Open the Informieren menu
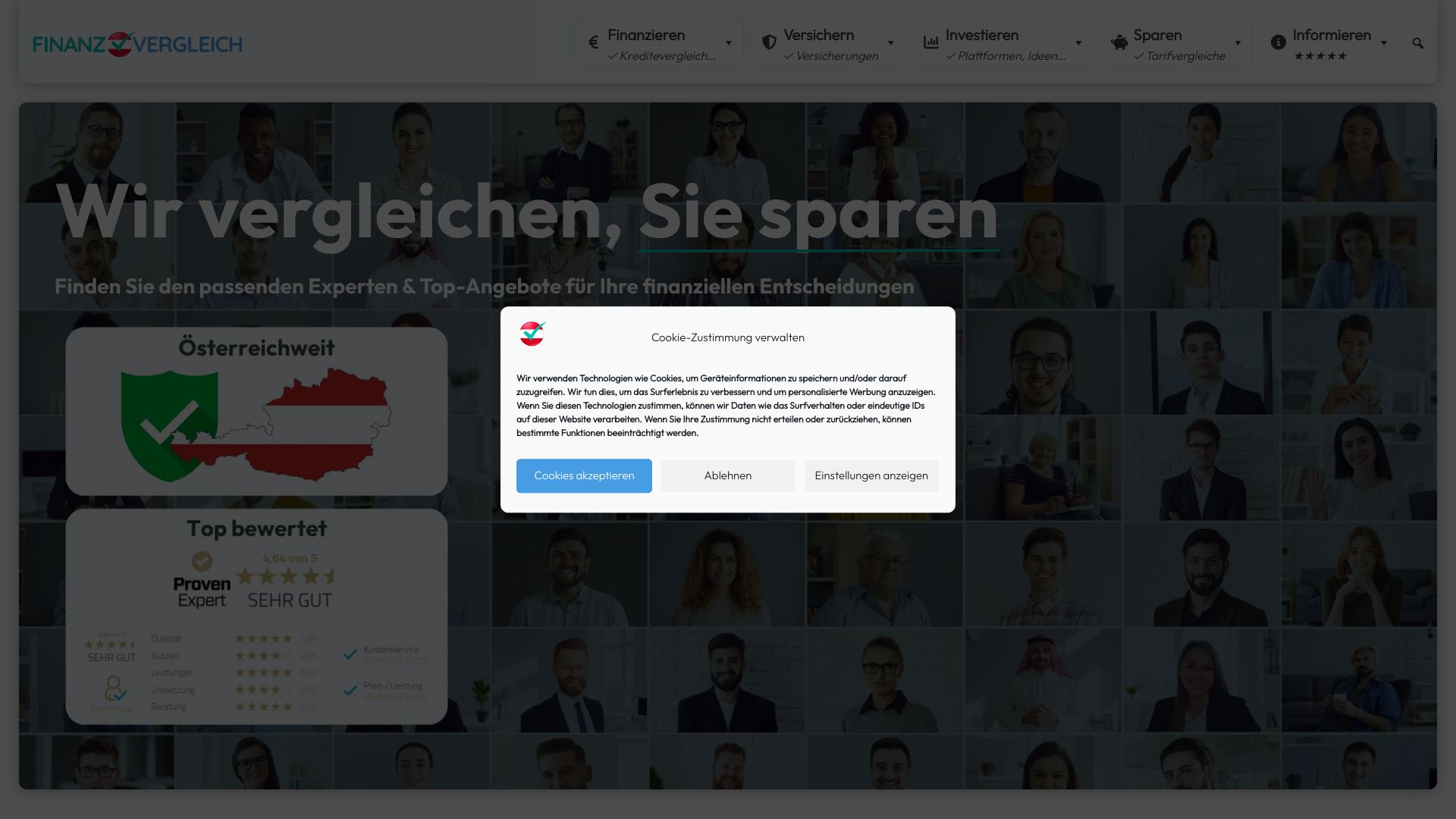This screenshot has height=819, width=1456. [x=1332, y=36]
